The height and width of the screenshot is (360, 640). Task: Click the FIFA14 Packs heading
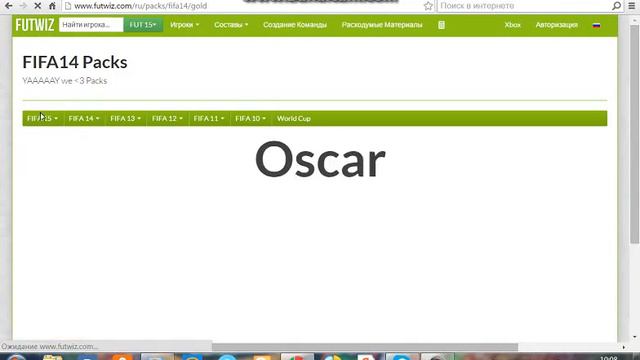[x=75, y=62]
